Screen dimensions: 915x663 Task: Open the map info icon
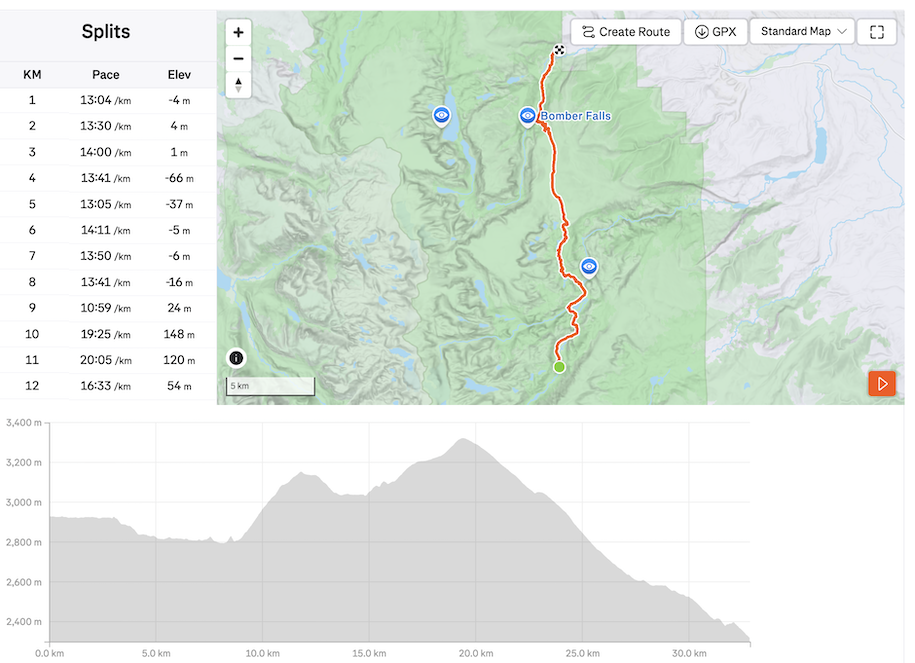236,357
